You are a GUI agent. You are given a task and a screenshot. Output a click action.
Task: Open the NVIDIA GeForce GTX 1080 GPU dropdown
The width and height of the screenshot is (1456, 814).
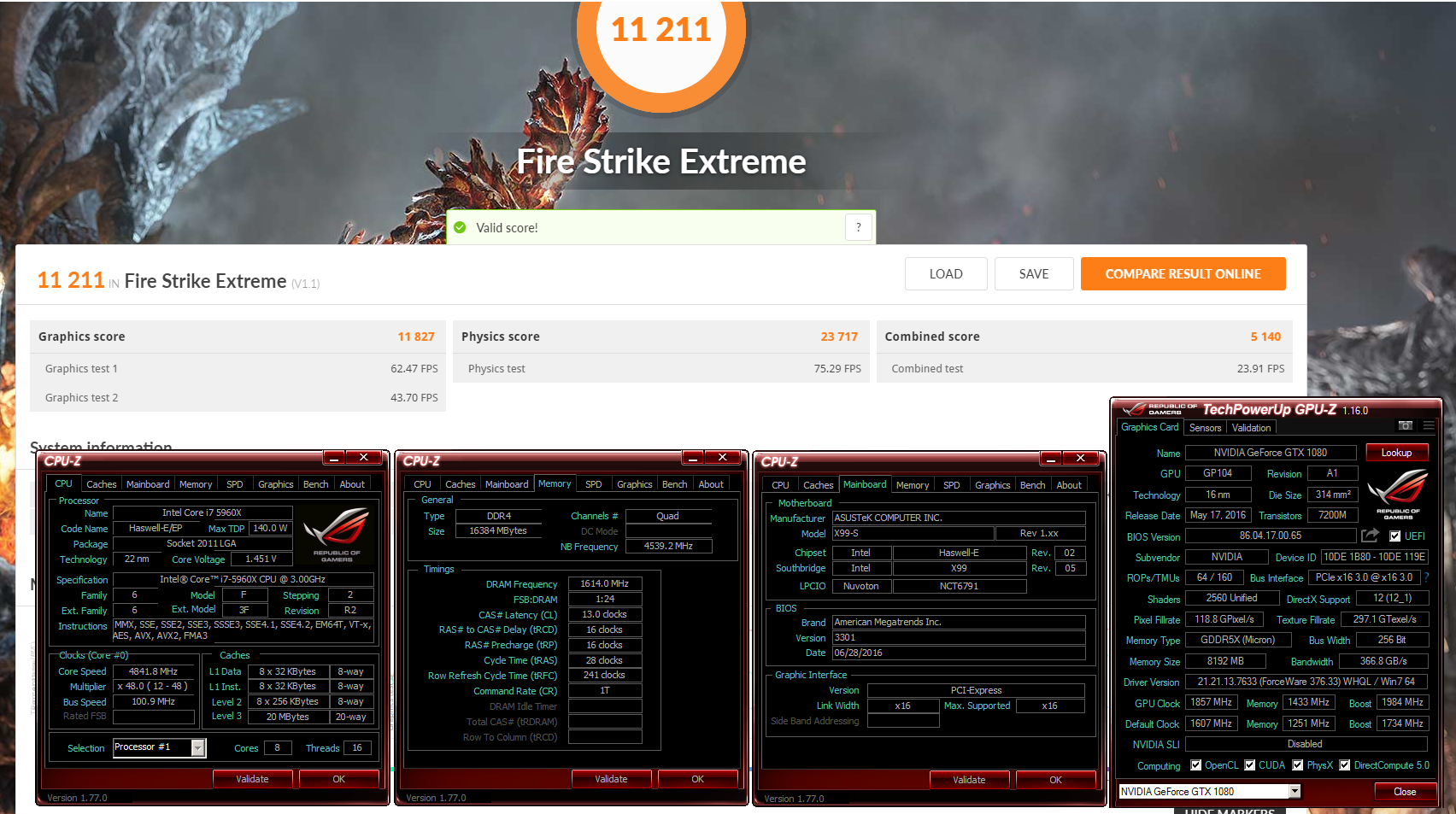click(1295, 792)
